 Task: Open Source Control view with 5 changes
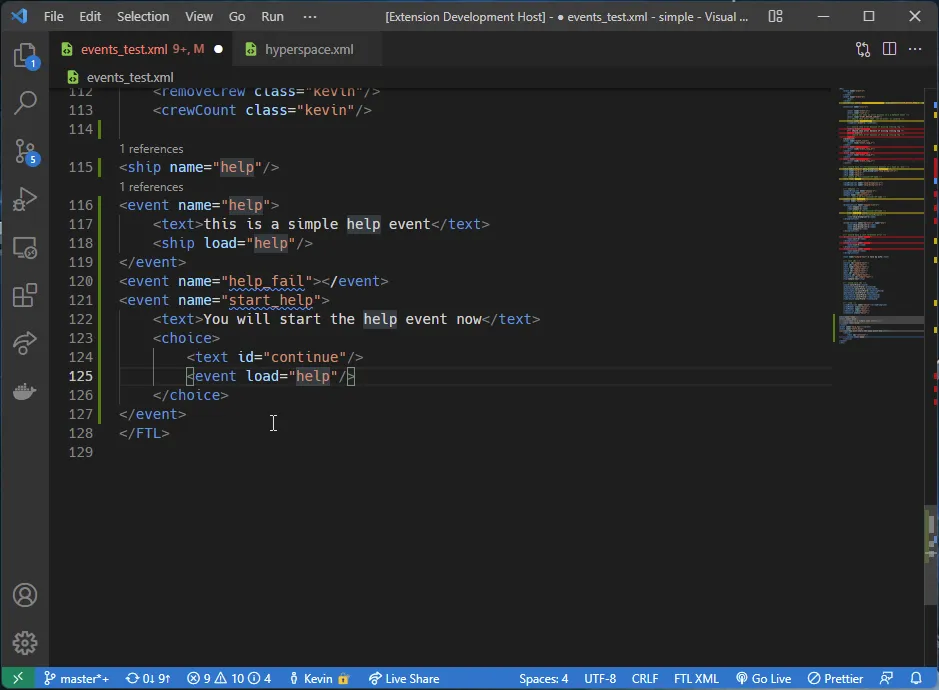(x=25, y=152)
